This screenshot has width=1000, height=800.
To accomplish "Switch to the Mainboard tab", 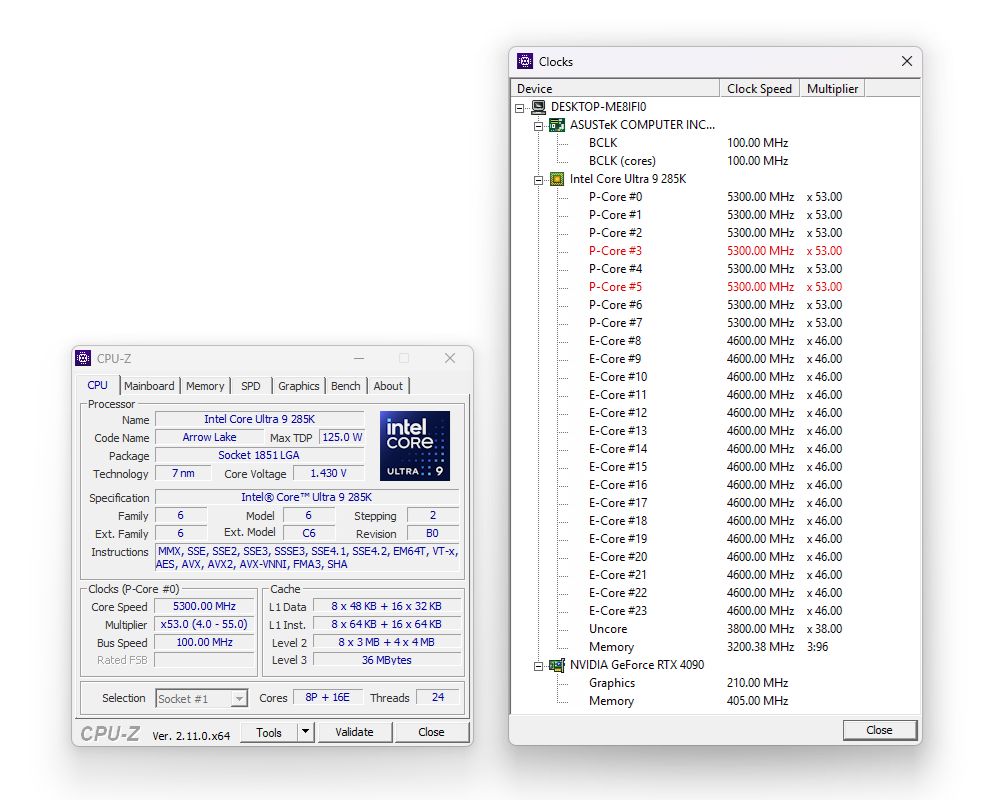I will click(149, 386).
